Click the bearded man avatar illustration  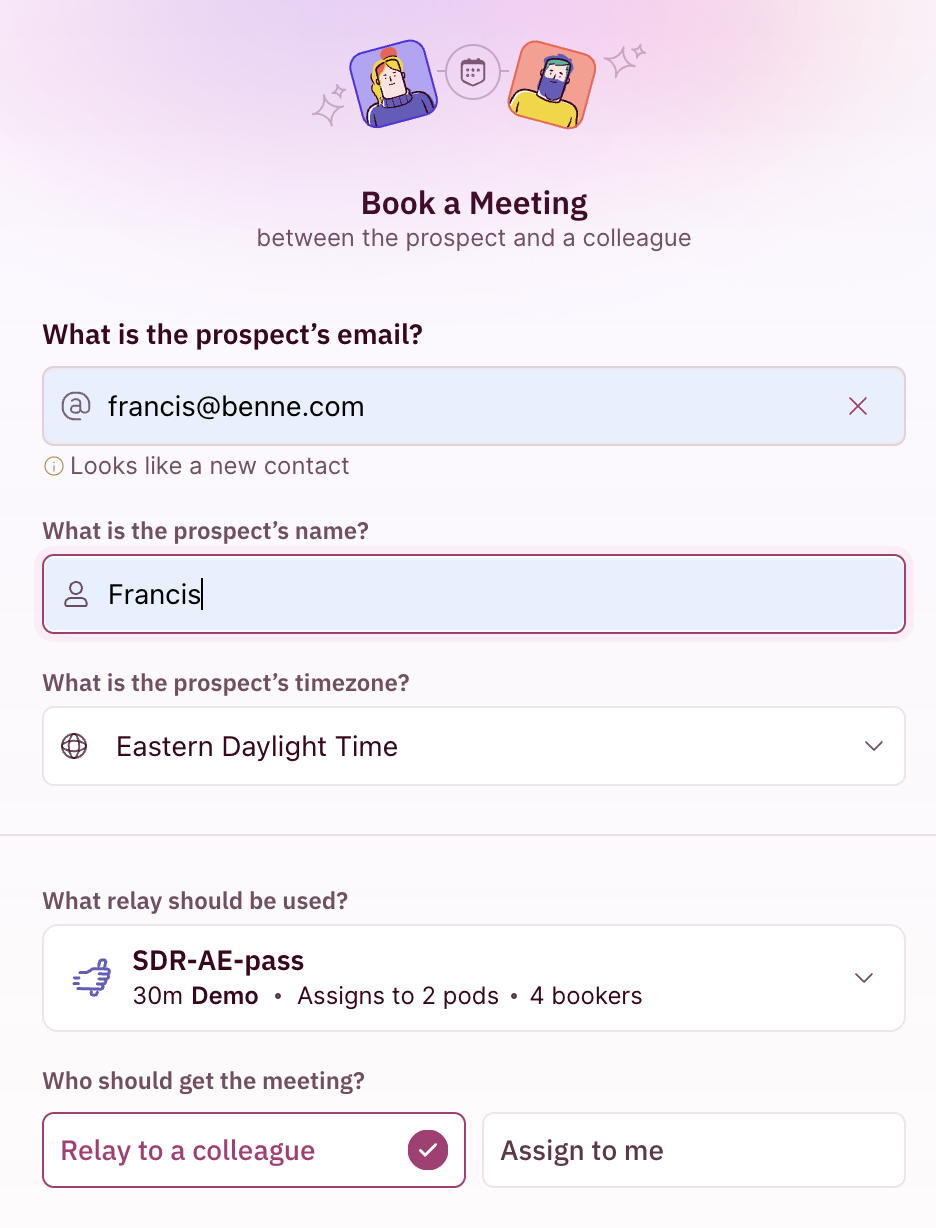[x=552, y=86]
